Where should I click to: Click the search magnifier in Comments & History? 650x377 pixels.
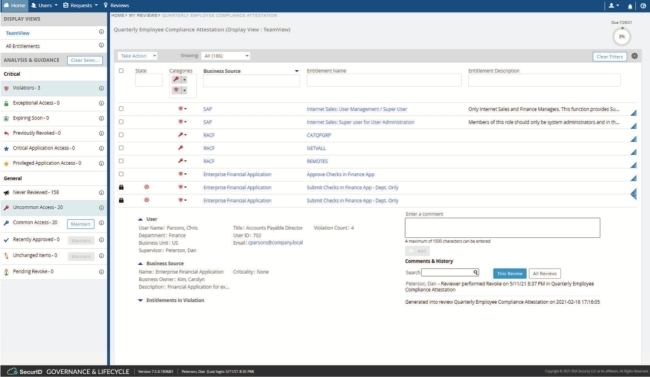(x=475, y=272)
